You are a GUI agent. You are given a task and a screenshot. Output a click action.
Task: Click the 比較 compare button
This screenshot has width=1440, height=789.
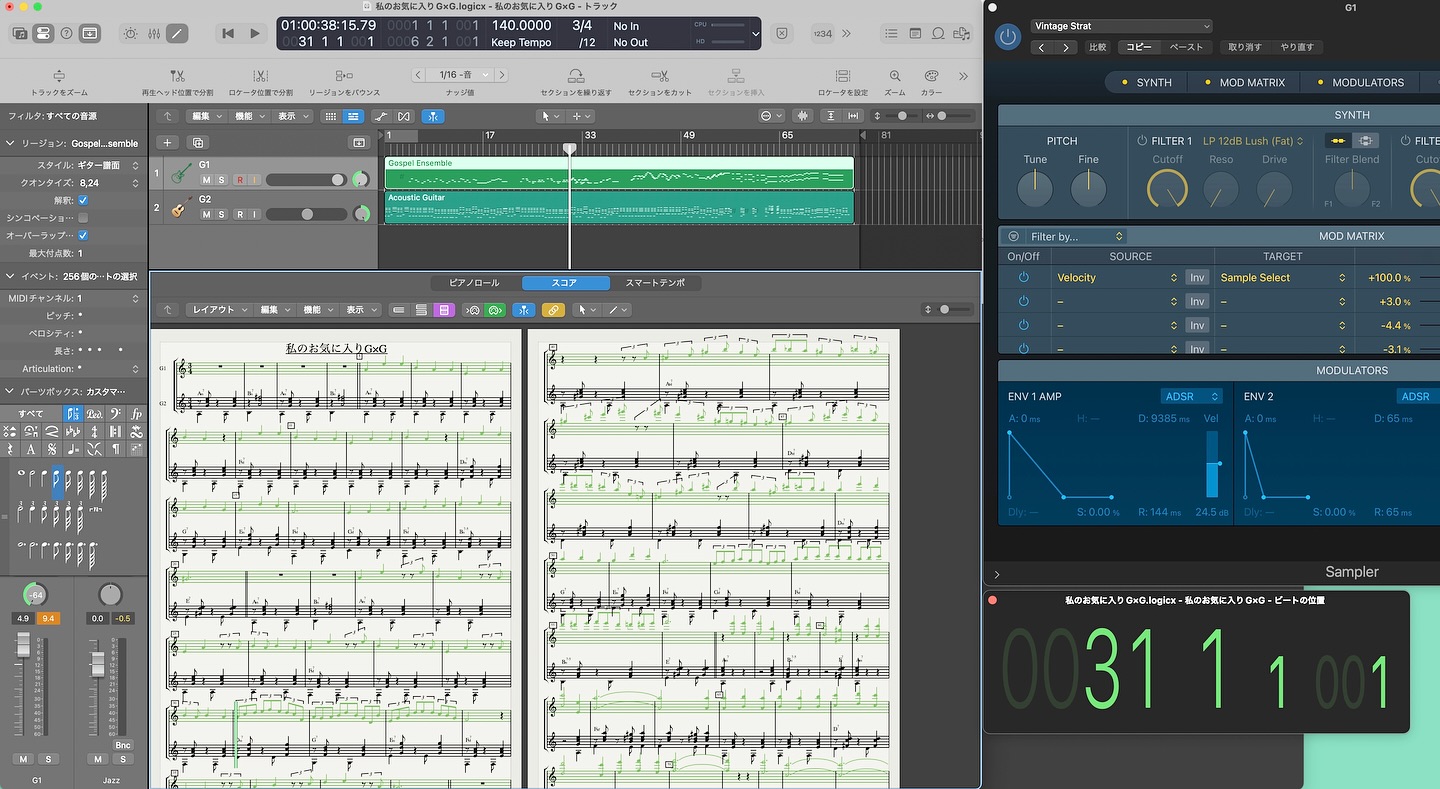click(x=1097, y=47)
